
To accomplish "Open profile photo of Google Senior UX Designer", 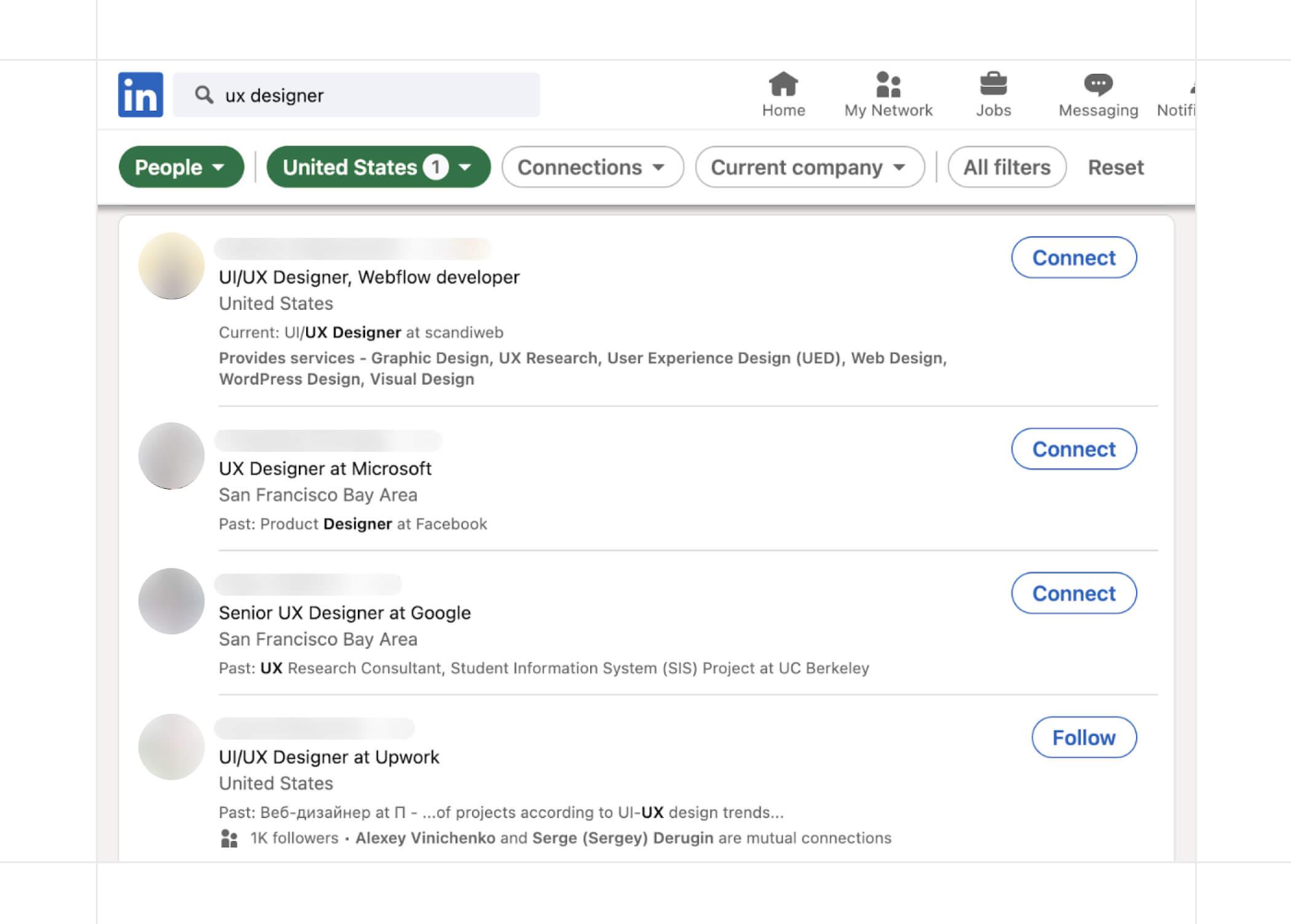I will 172,601.
